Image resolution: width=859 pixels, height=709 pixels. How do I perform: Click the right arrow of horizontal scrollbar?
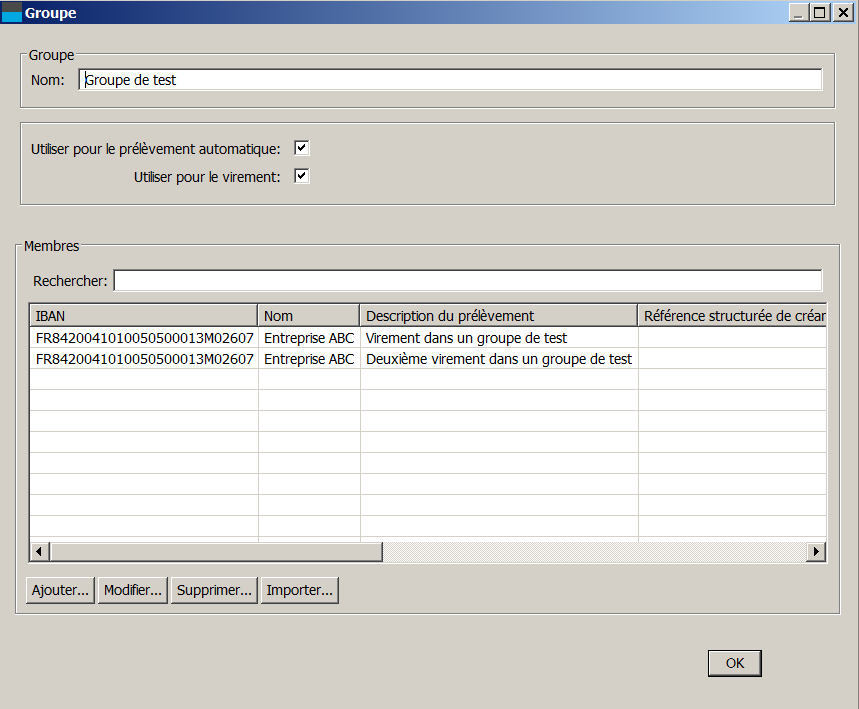(816, 551)
